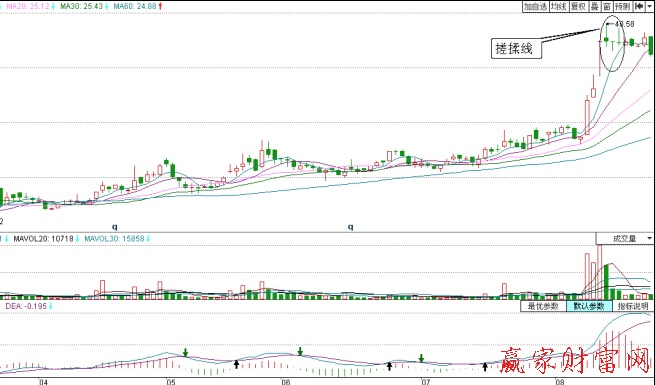Click the second q marker under price chart
Viewport: 655px width, 385px height.
click(x=350, y=227)
